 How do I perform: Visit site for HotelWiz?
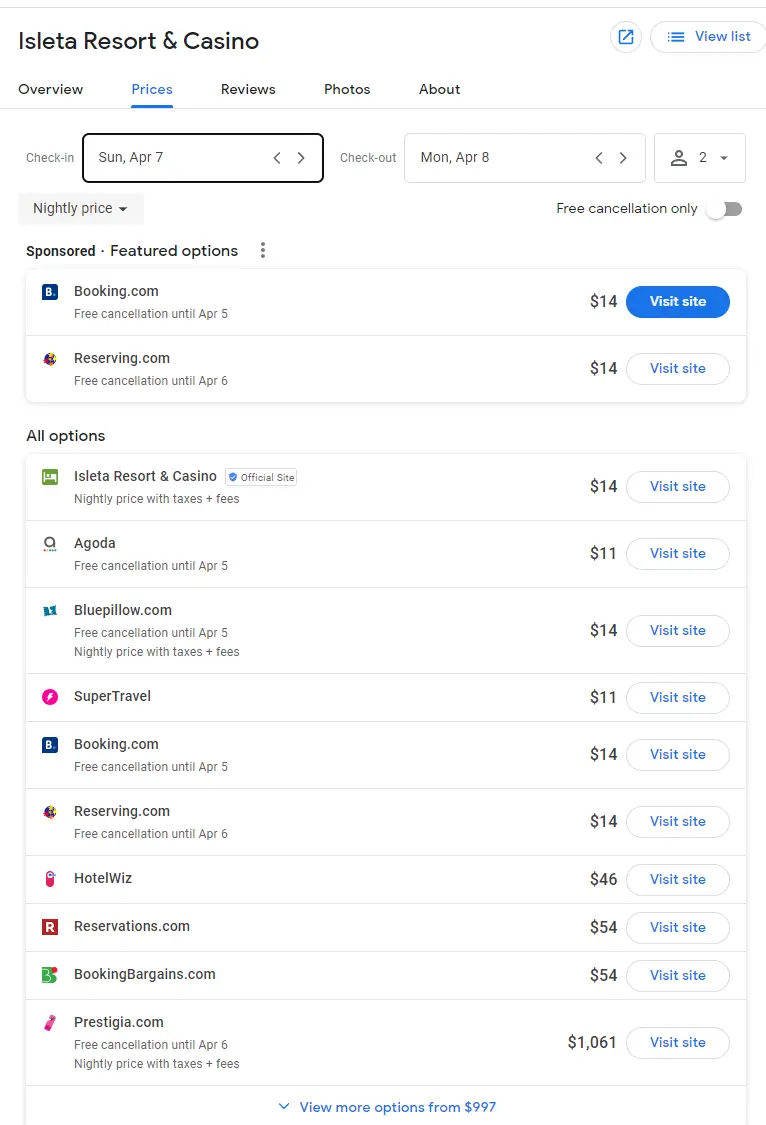[678, 880]
